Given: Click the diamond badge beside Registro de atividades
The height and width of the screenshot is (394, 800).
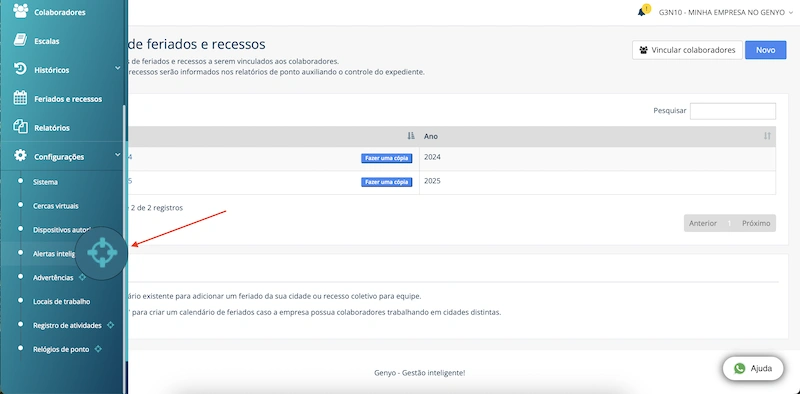Looking at the screenshot, I should (110, 325).
